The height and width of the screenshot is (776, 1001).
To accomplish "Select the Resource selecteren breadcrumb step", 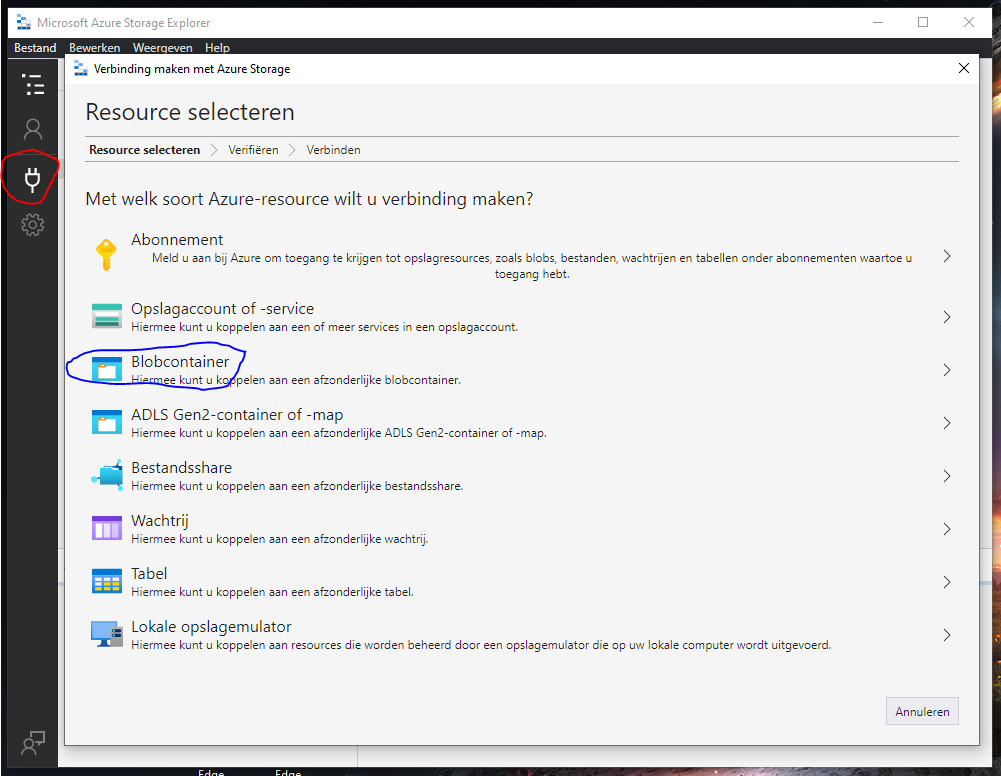I will [x=144, y=150].
